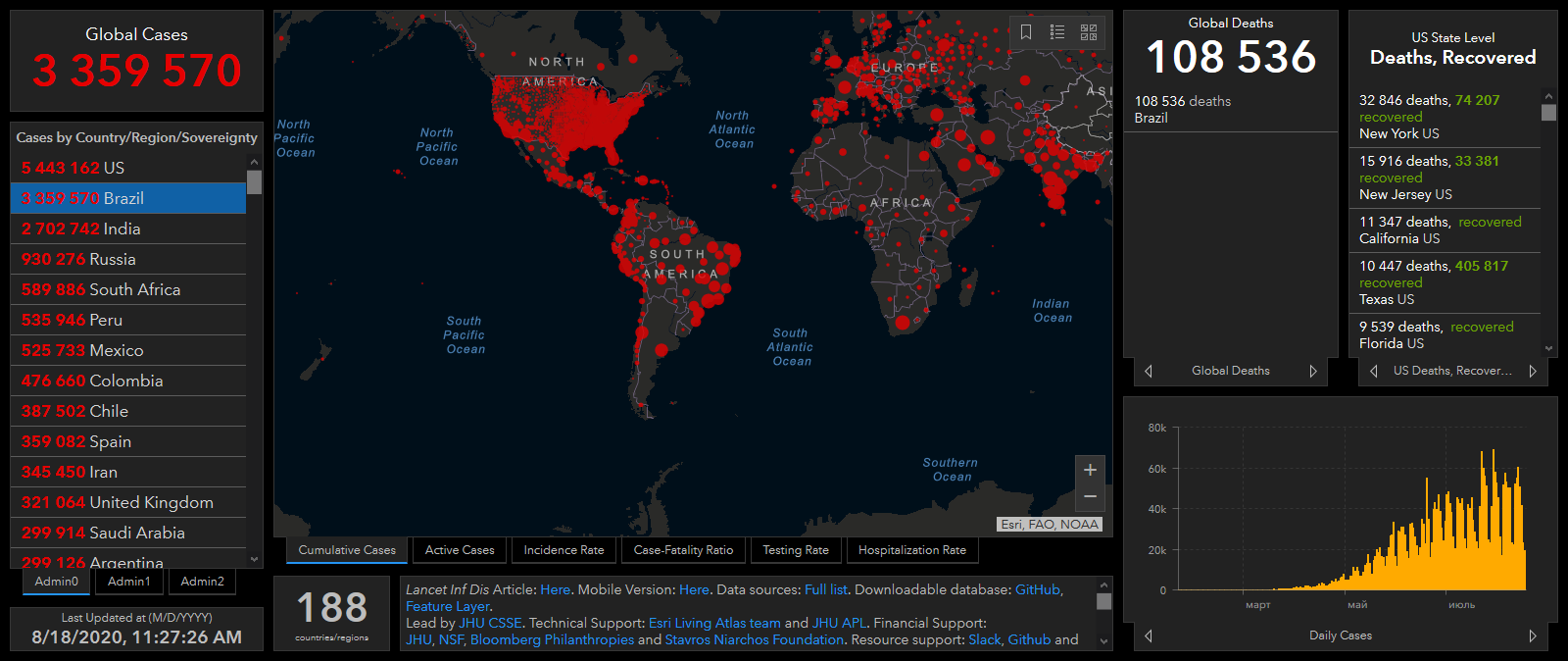Click scrollbar thumb of the country cases list
The image size is (1568, 661).
click(255, 182)
